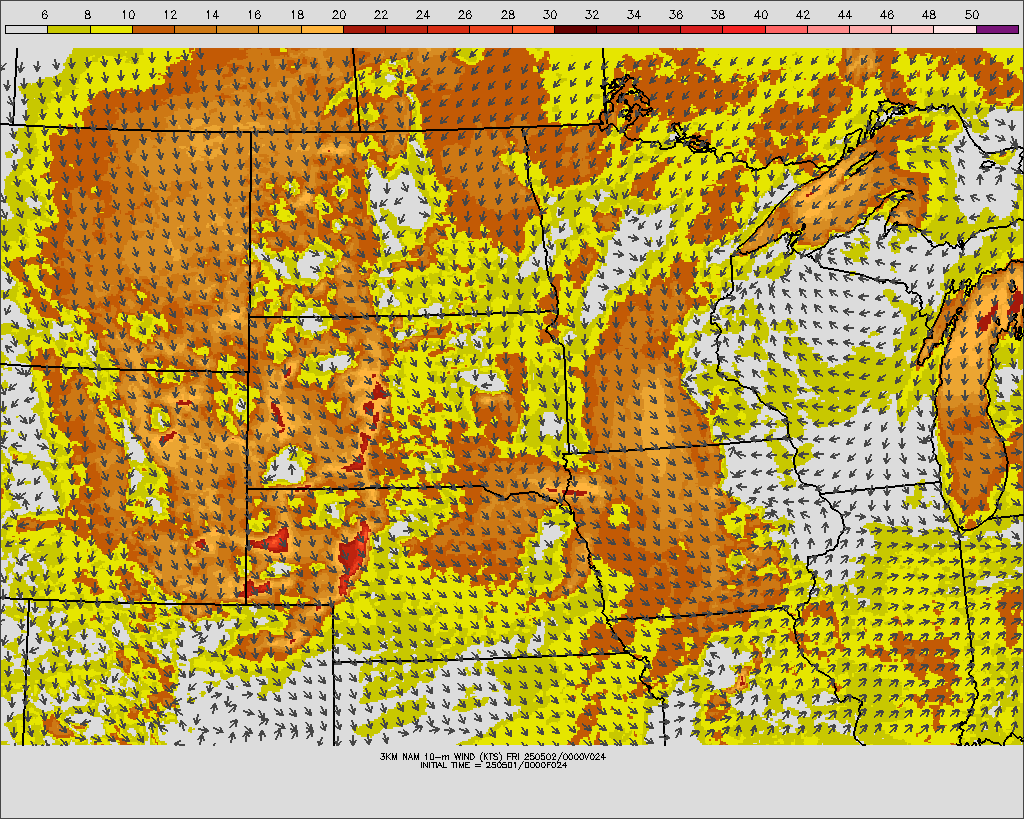Click the legend label "10"

tap(128, 14)
